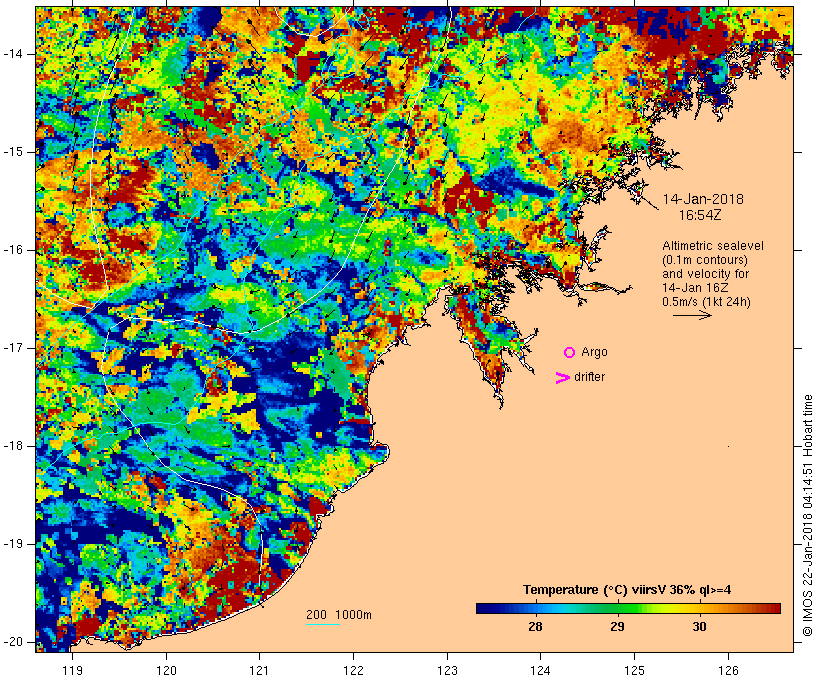This screenshot has height=680, width=820.
Task: Click the magenta Argo circle symbol
Action: pos(570,353)
